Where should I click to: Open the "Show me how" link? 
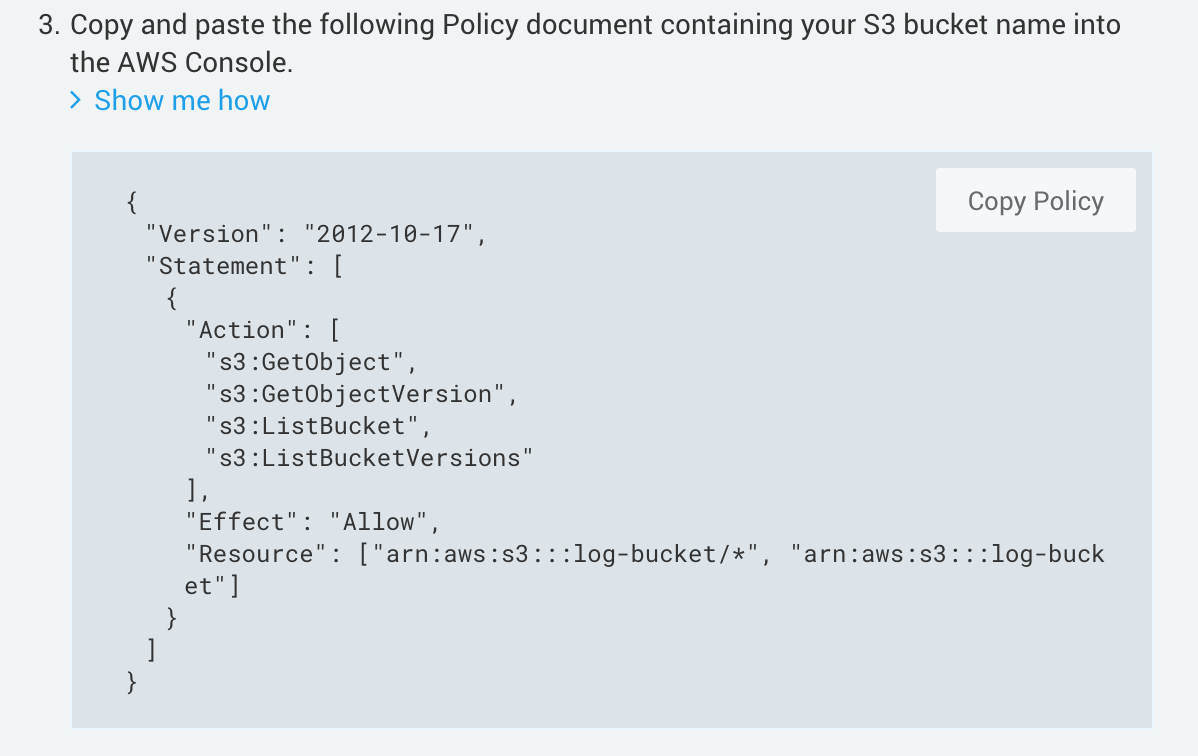pyautogui.click(x=182, y=100)
